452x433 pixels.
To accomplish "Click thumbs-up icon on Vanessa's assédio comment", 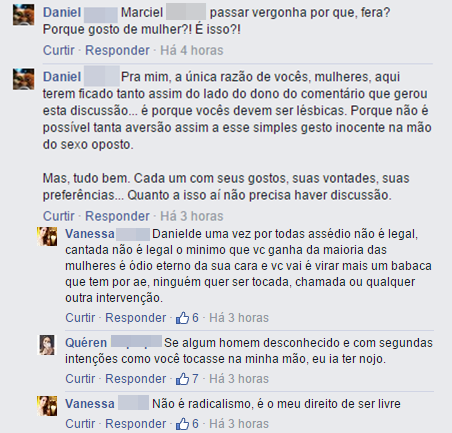I will 182,318.
